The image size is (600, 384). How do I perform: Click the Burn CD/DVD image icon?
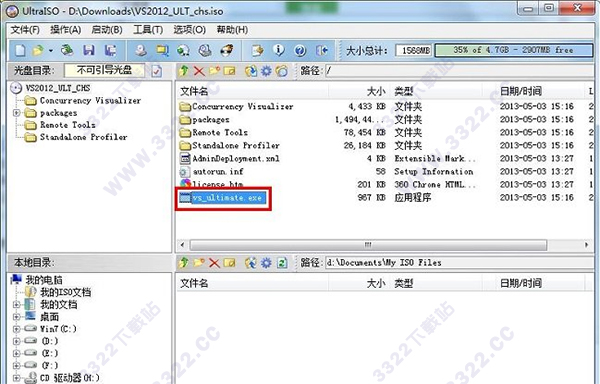click(227, 50)
